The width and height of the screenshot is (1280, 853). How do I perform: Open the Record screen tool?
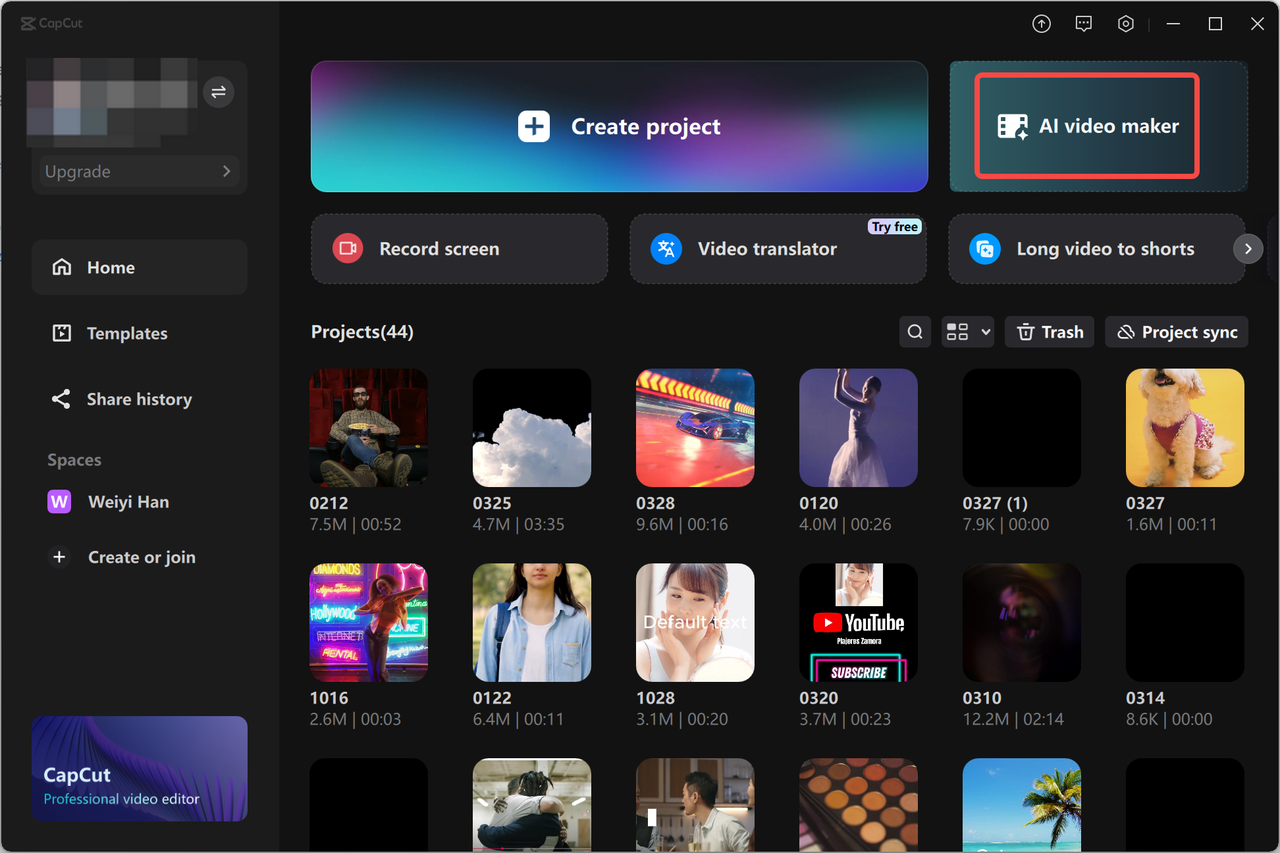(x=459, y=248)
